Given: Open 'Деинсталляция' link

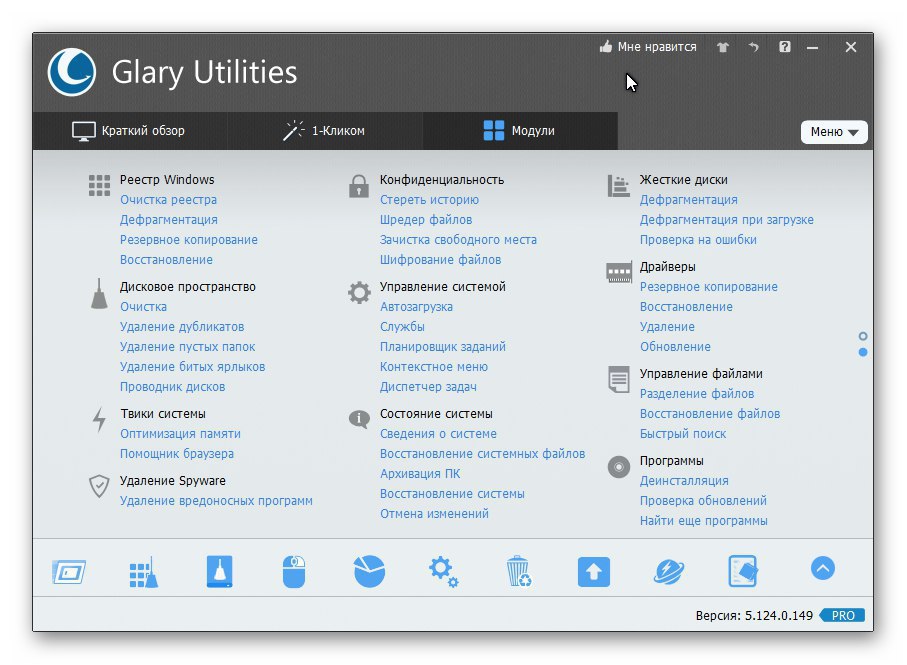Looking at the screenshot, I should point(684,481).
